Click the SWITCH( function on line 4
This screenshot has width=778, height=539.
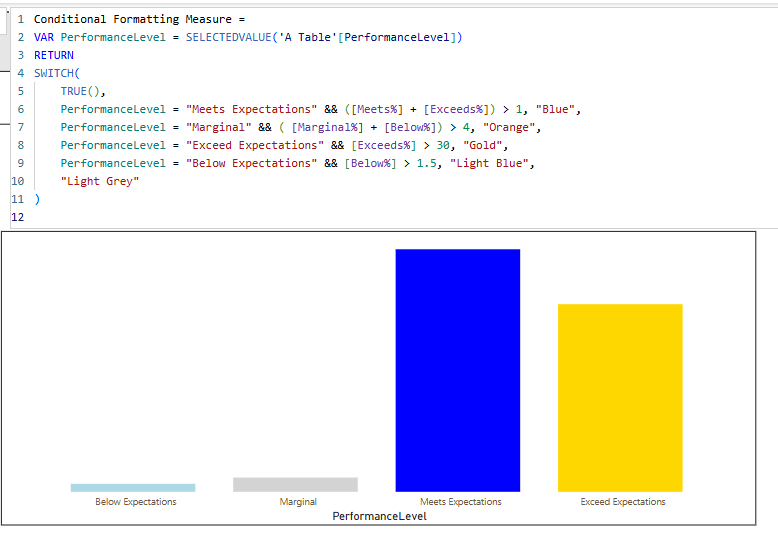(57, 73)
